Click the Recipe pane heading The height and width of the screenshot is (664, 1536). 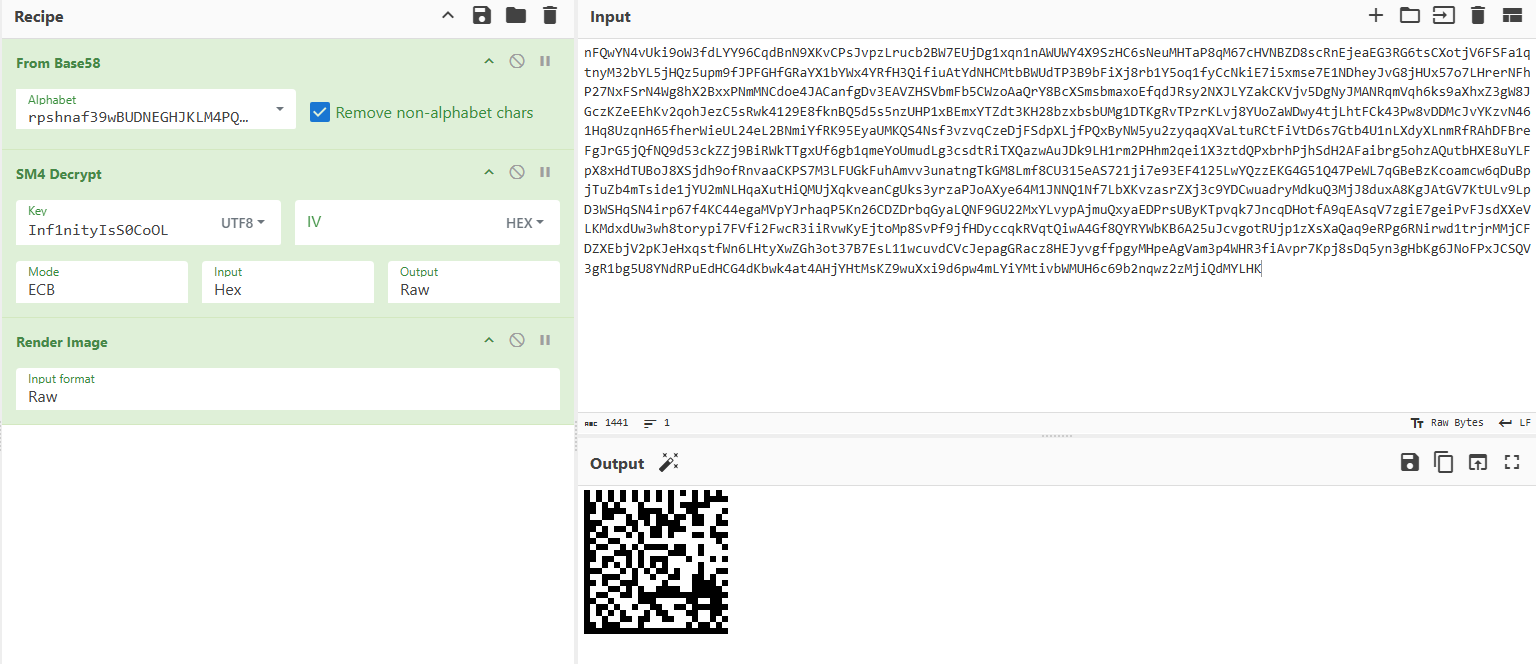pyautogui.click(x=39, y=17)
